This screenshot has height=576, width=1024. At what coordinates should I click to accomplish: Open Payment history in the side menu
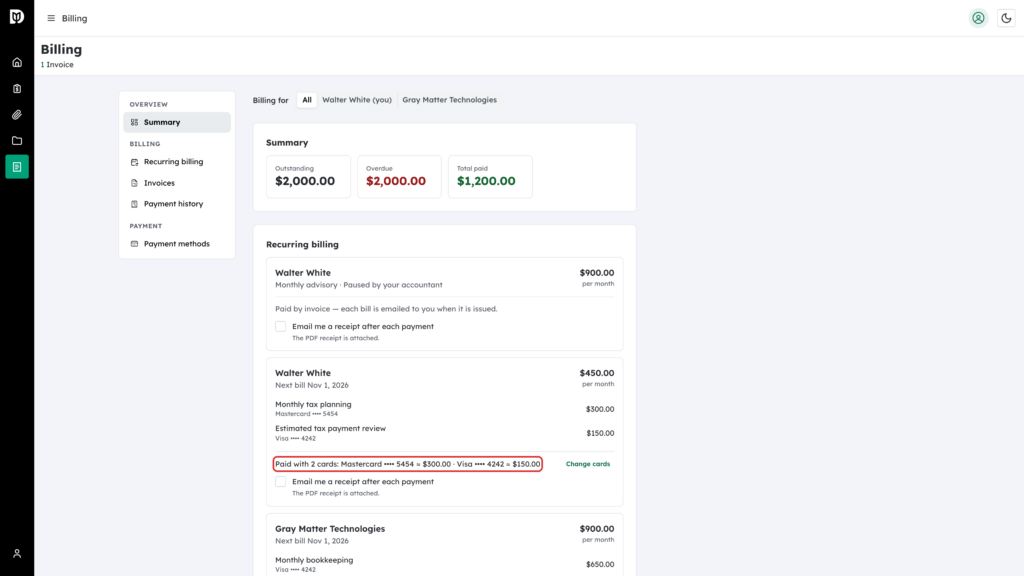tap(177, 204)
